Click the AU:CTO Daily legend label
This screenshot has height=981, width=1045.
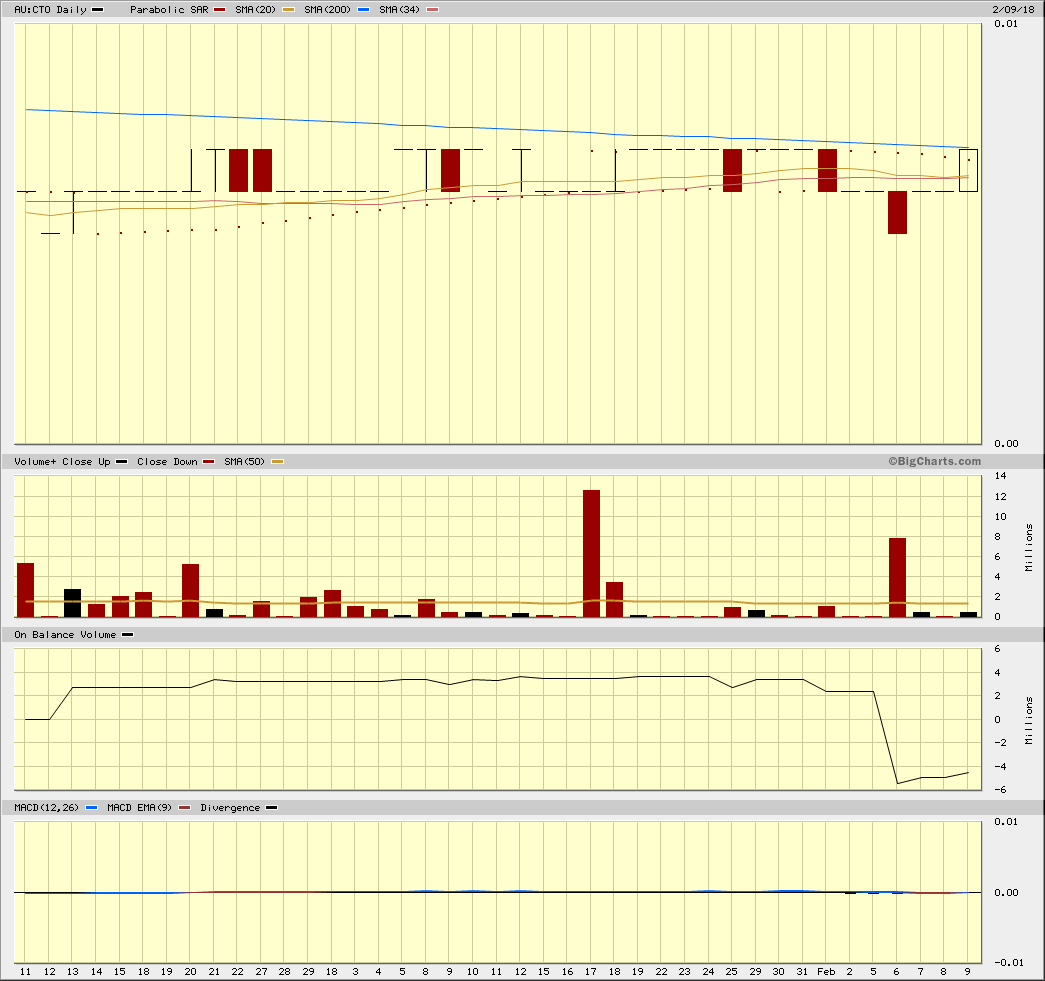click(x=51, y=10)
